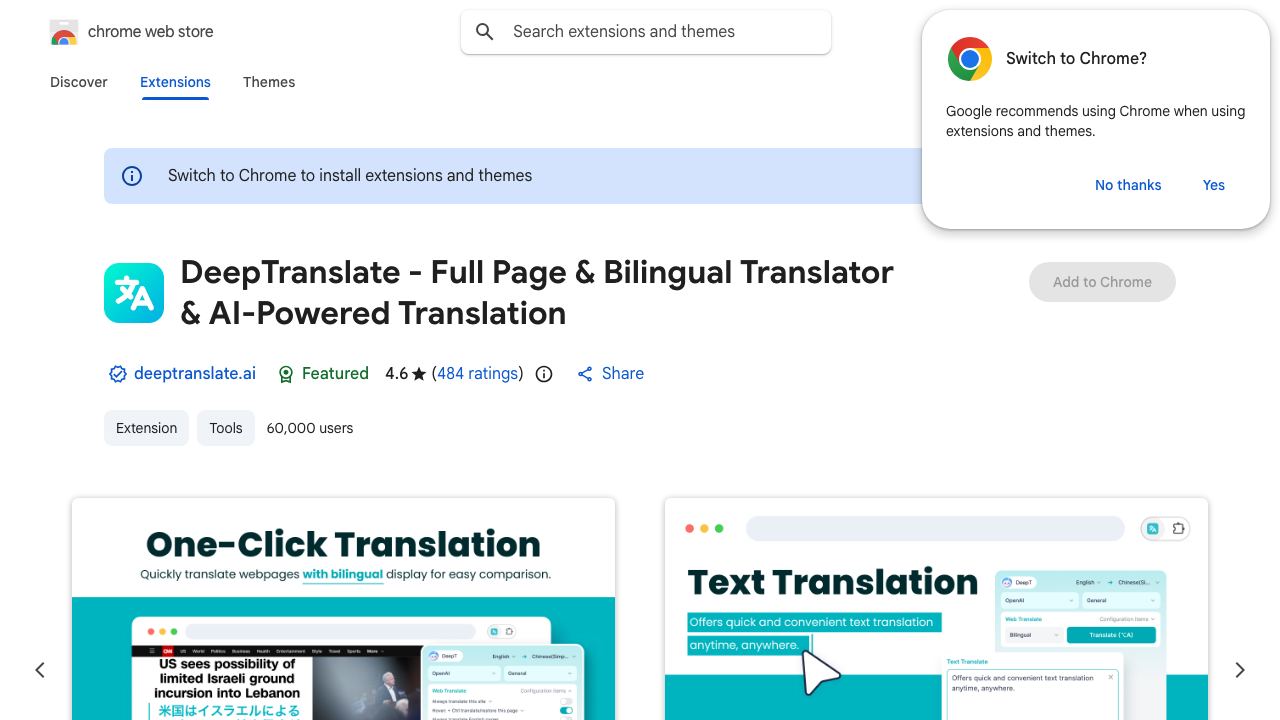Open the Text Translation screenshot

point(936,609)
